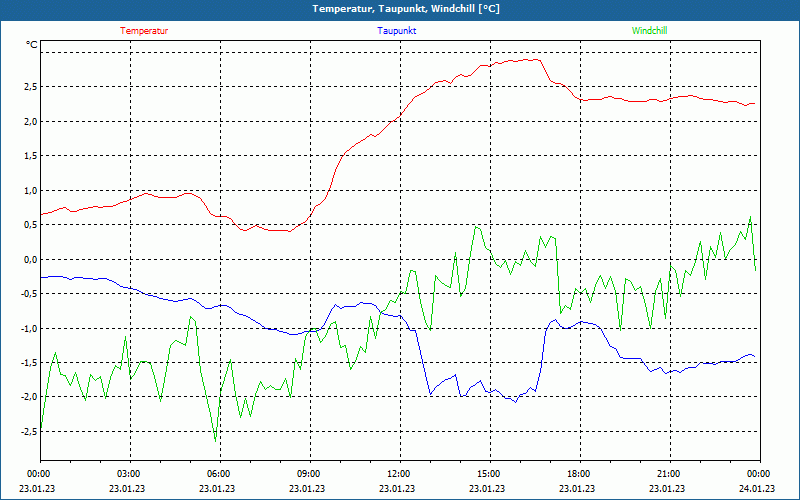
Task: Click the blue Taupunkt legend label
Action: tap(396, 31)
